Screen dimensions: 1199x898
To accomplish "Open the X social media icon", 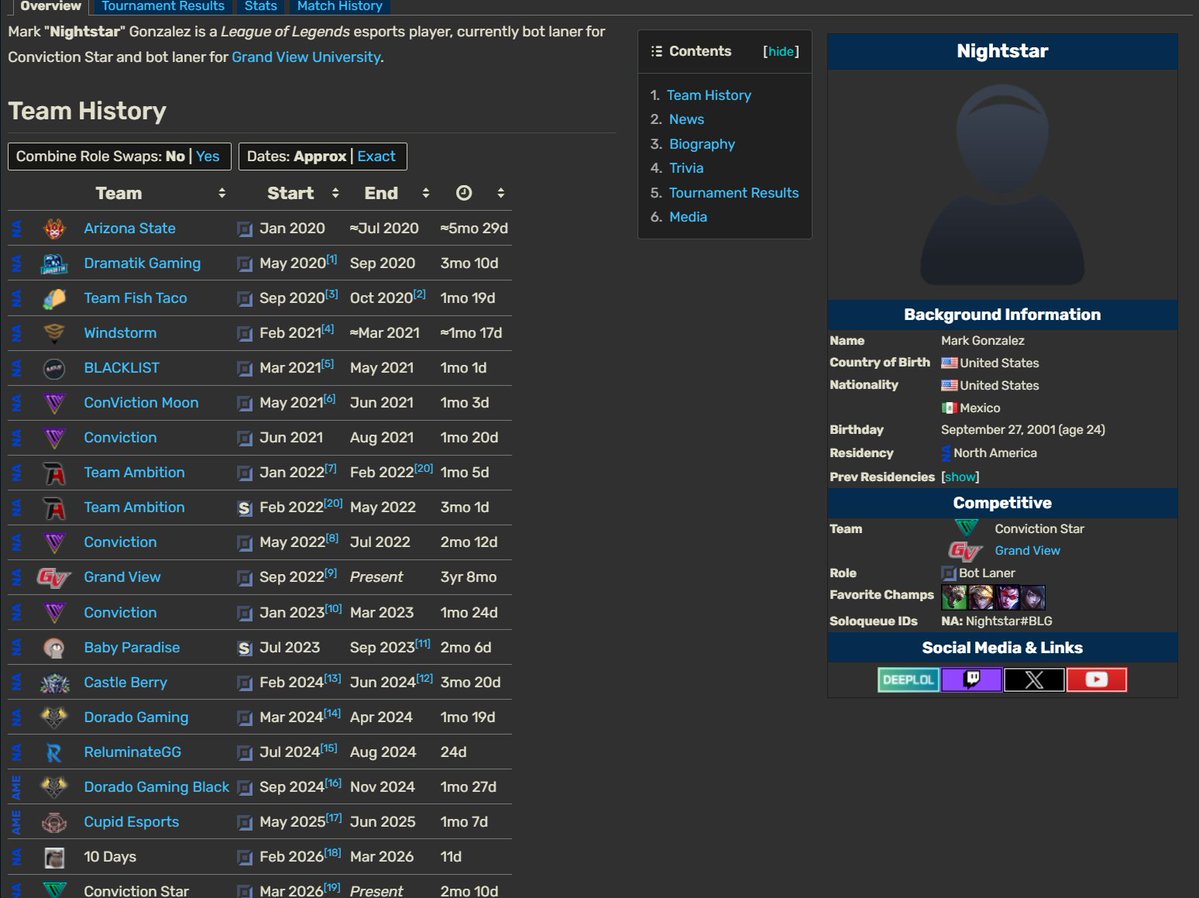I will click(x=1034, y=679).
